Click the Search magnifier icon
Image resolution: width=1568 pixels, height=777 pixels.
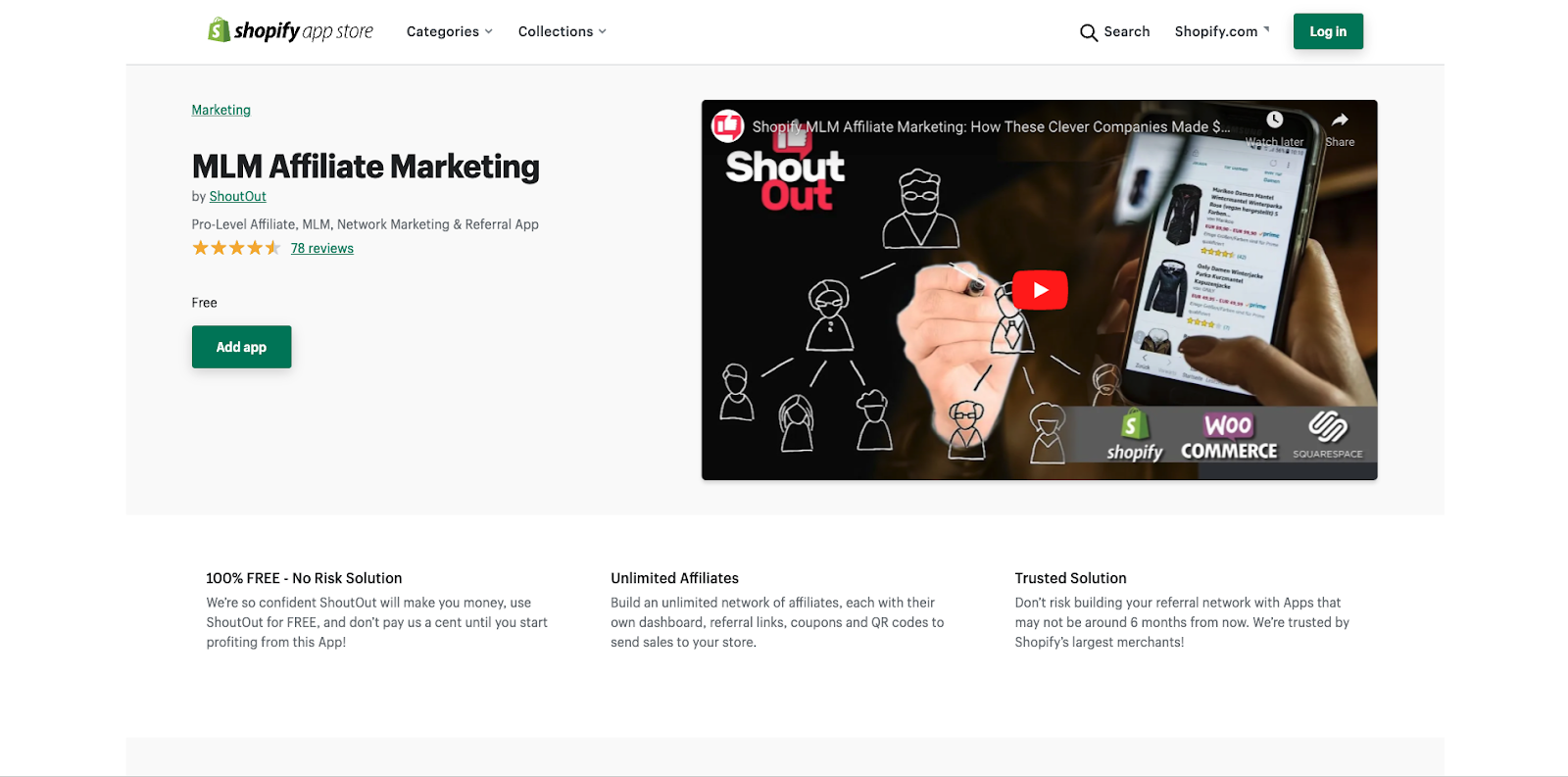click(x=1088, y=32)
